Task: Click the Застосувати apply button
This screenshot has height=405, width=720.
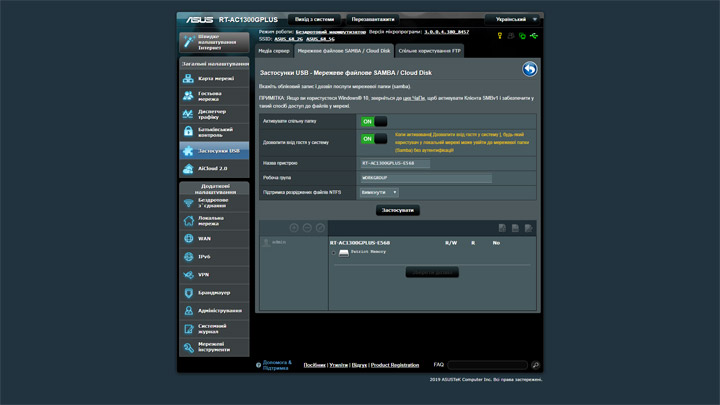Action: tap(398, 210)
